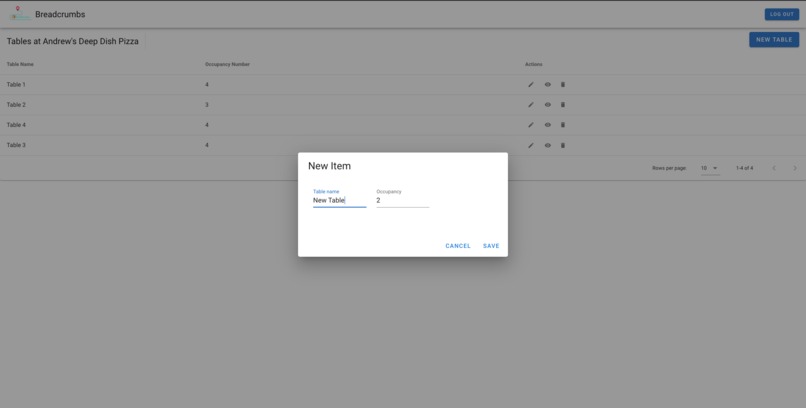
Task: Edit Table 3 using its pencil icon
Action: [531, 145]
